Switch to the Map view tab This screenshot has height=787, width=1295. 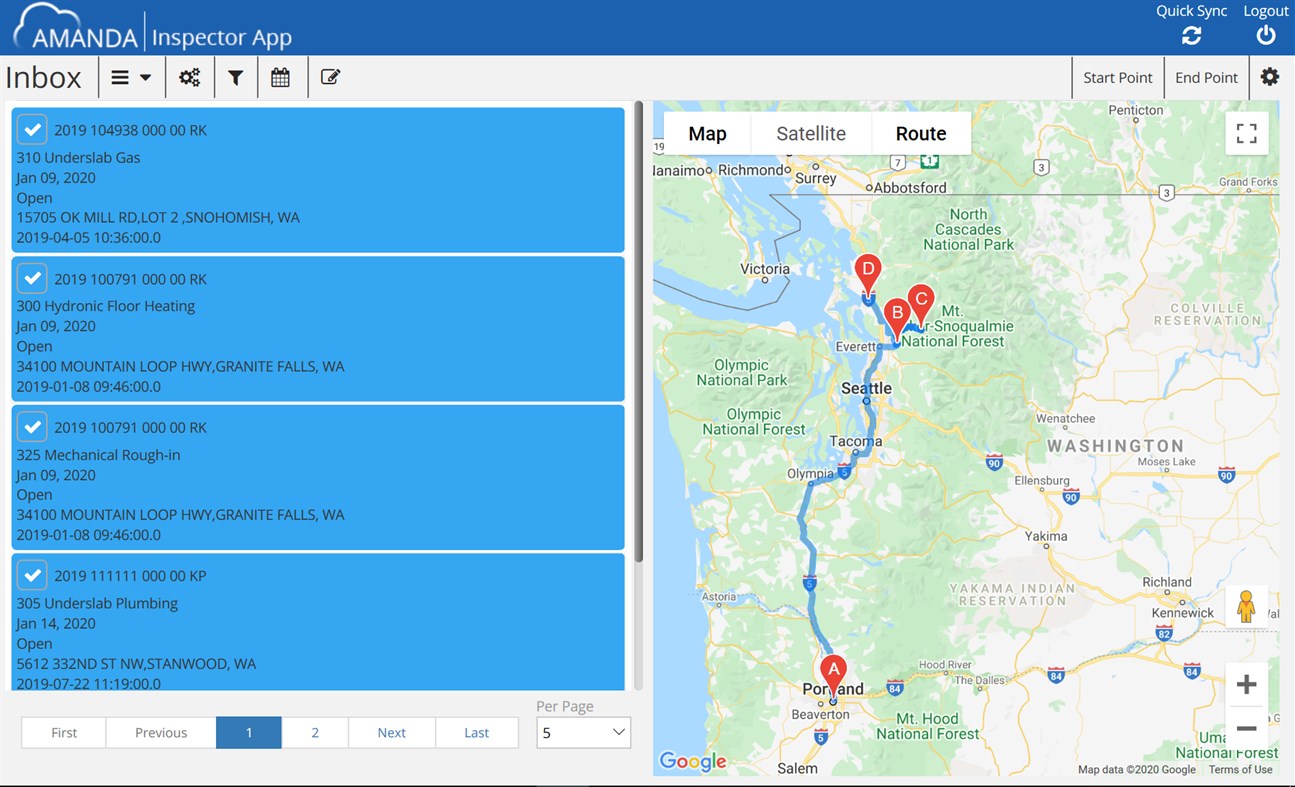tap(707, 134)
